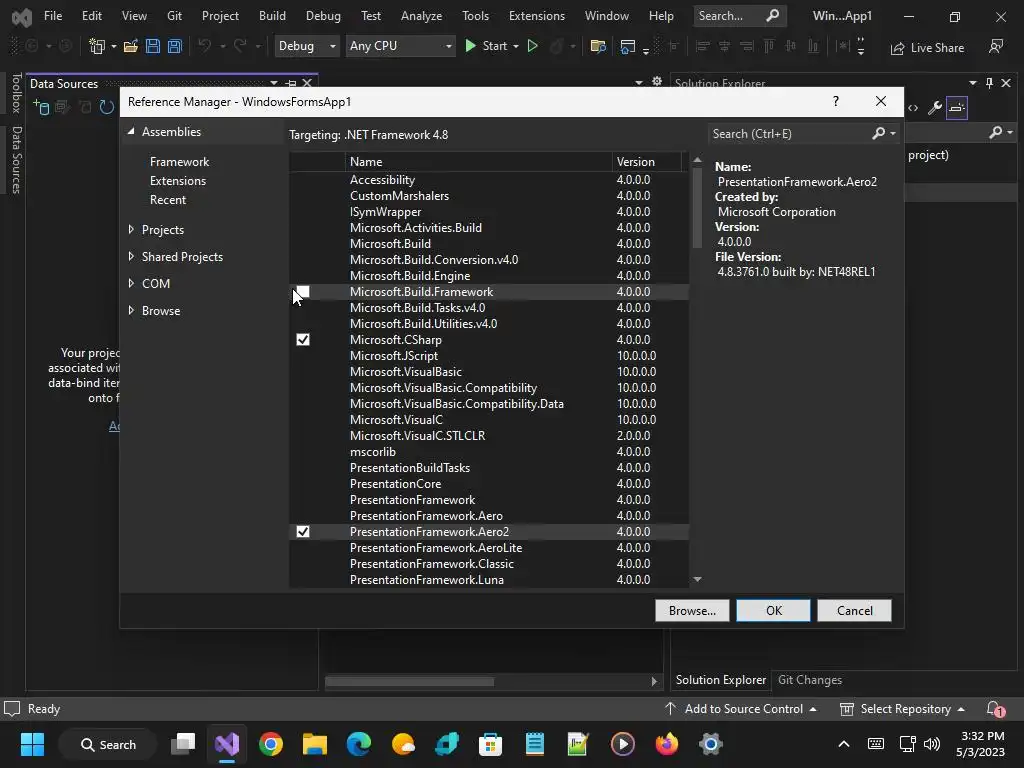Open the Any CPU platform dropdown
The height and width of the screenshot is (768, 1024).
point(400,46)
